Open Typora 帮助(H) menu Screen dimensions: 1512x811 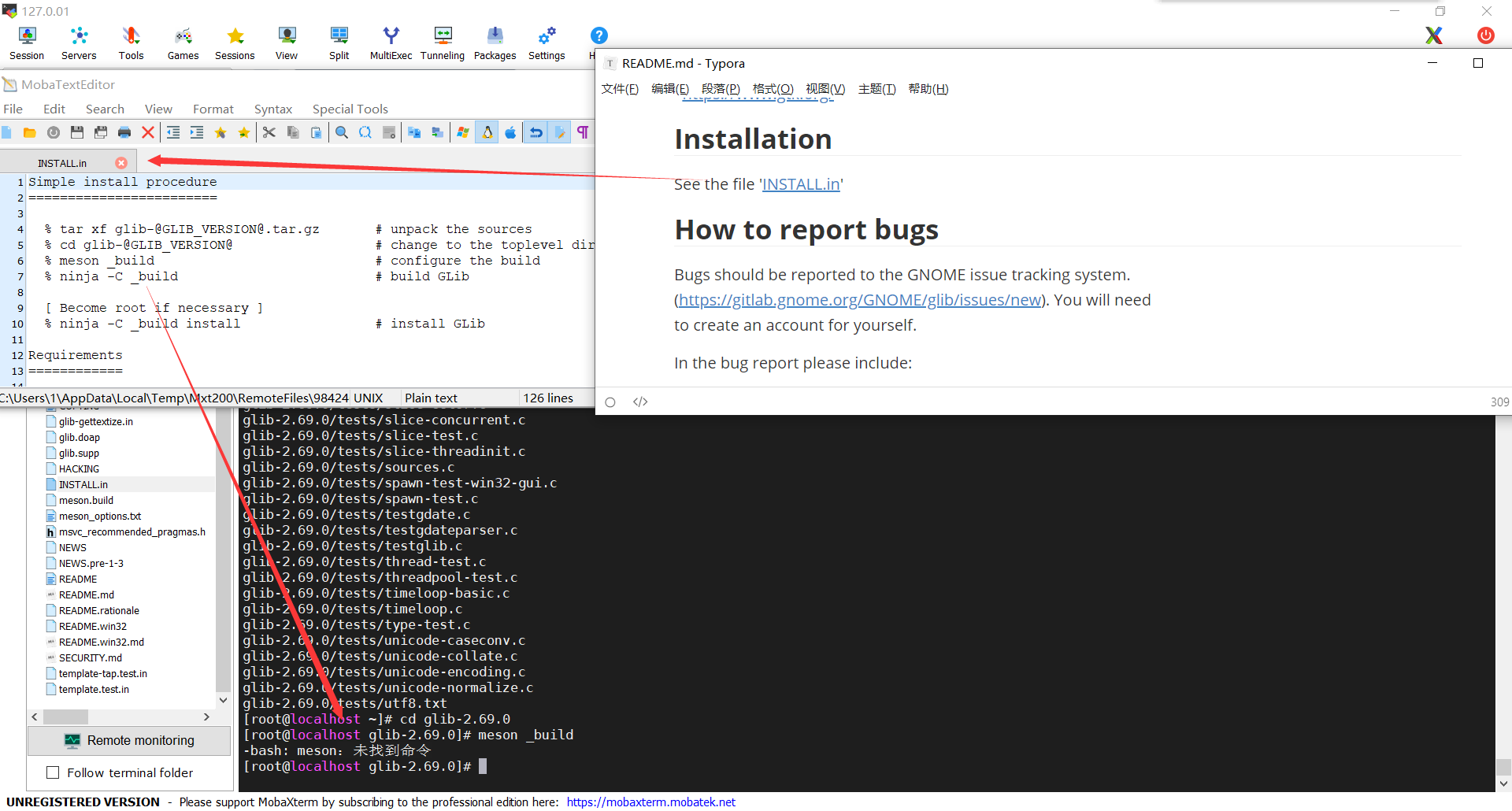pyautogui.click(x=928, y=89)
